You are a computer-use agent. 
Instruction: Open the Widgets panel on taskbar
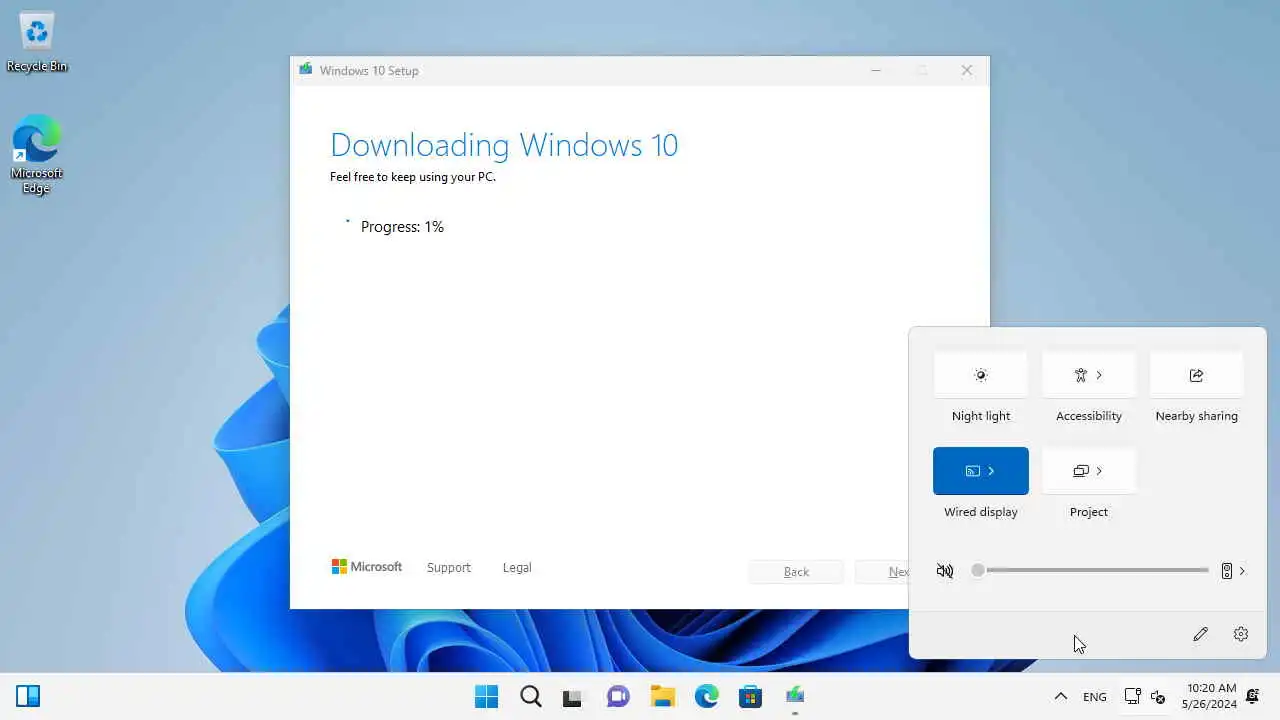point(28,696)
